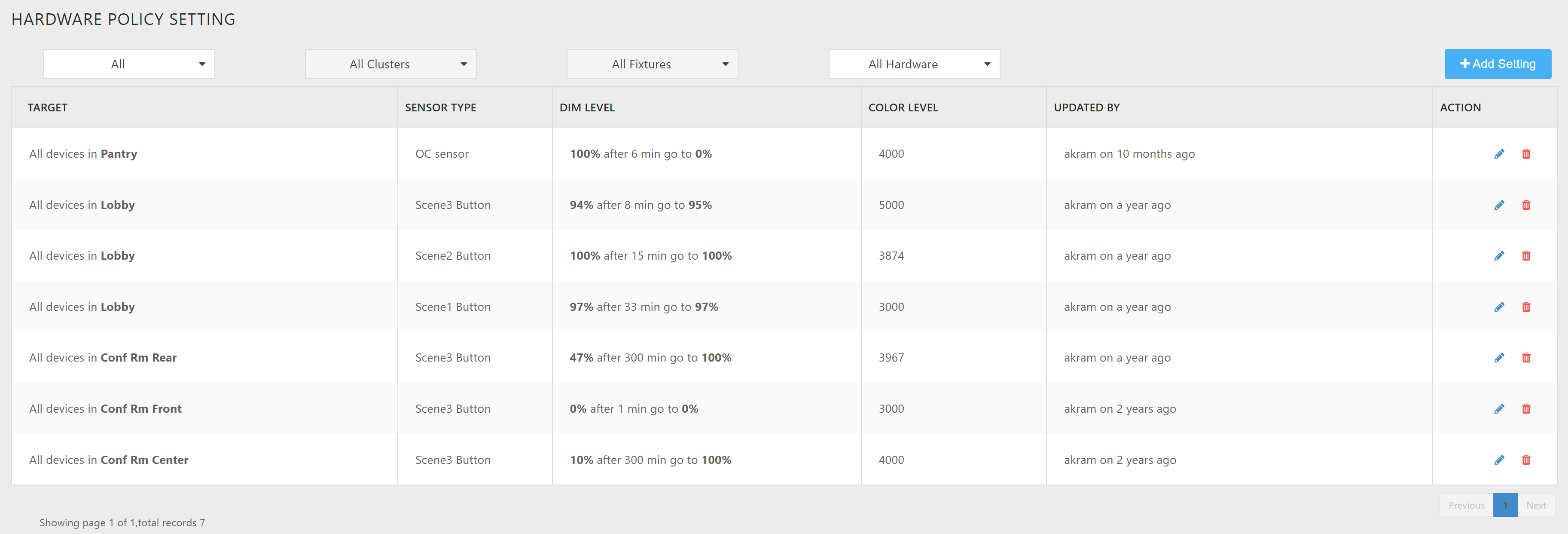Edit Conf Rm Front policy
Image resolution: width=1568 pixels, height=534 pixels.
(x=1498, y=409)
